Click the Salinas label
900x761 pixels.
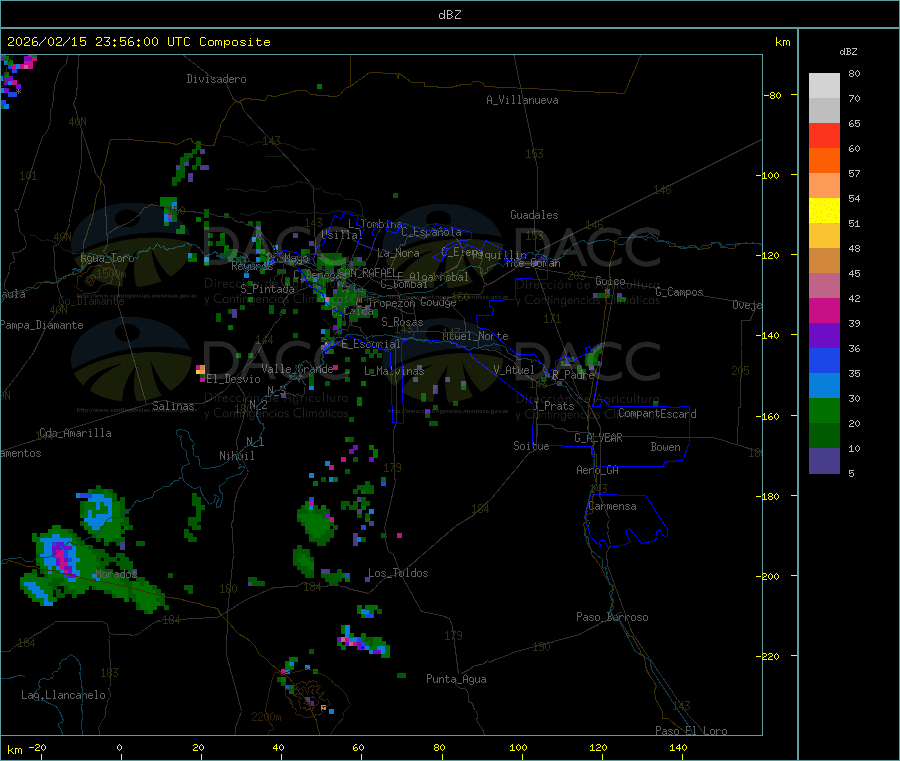[x=173, y=406]
